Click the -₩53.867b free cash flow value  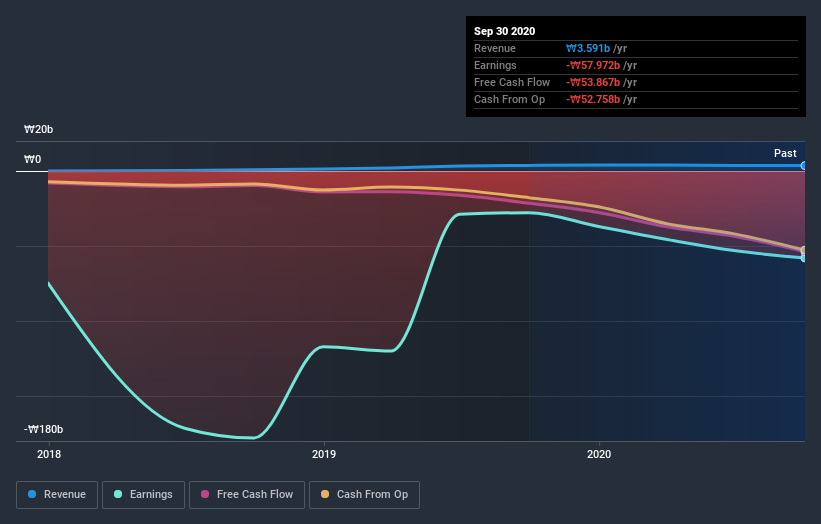[x=593, y=82]
